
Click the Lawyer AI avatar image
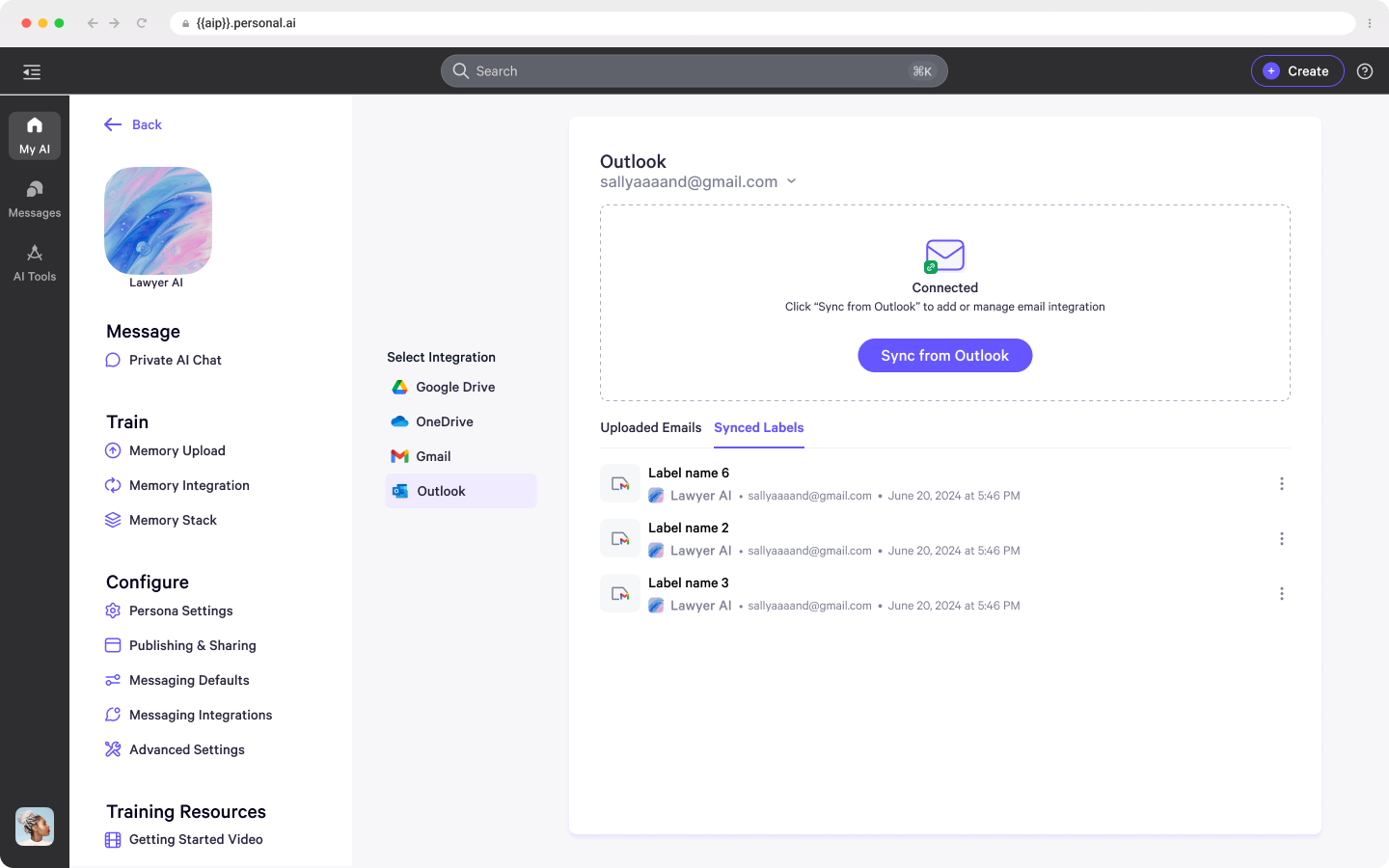(x=158, y=221)
